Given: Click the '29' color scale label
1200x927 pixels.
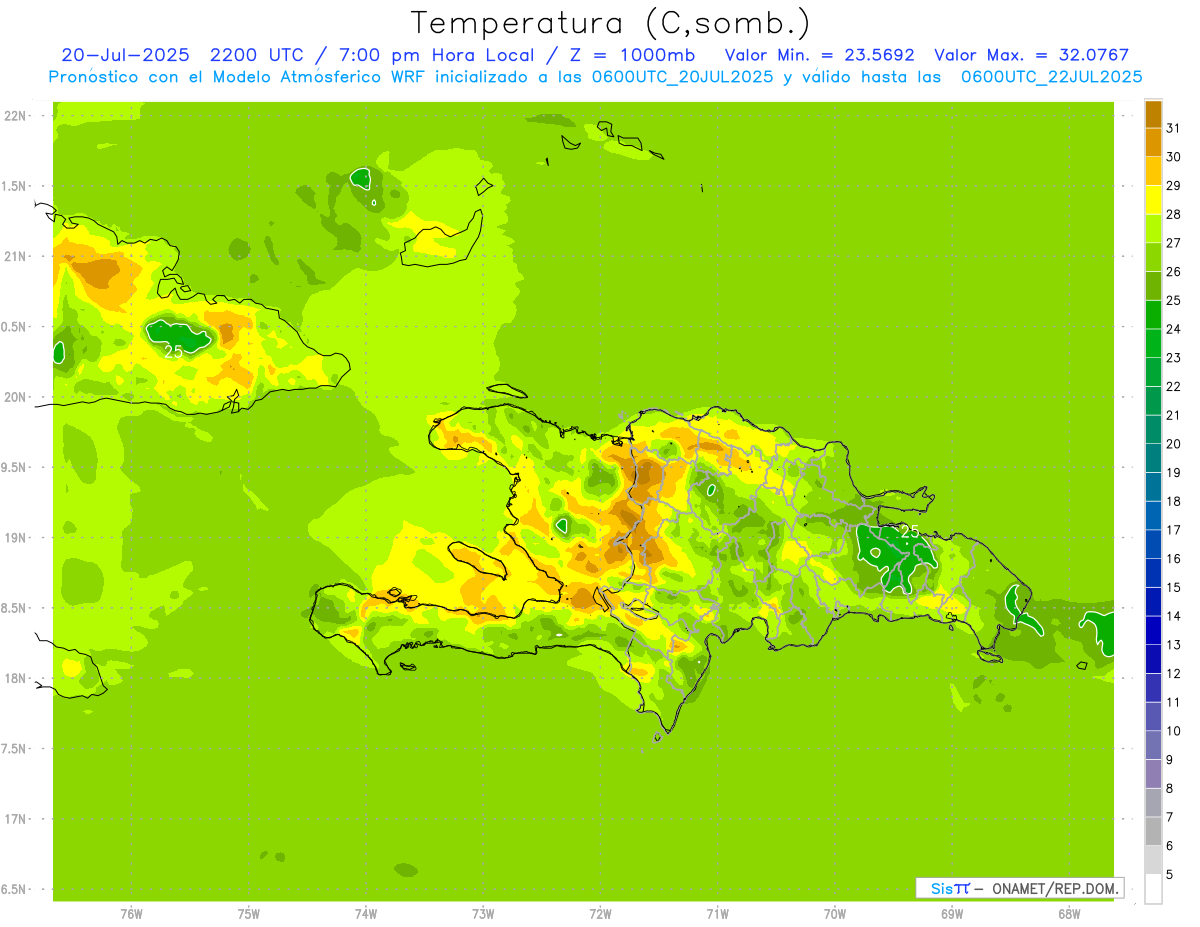Looking at the screenshot, I should click(1173, 186).
